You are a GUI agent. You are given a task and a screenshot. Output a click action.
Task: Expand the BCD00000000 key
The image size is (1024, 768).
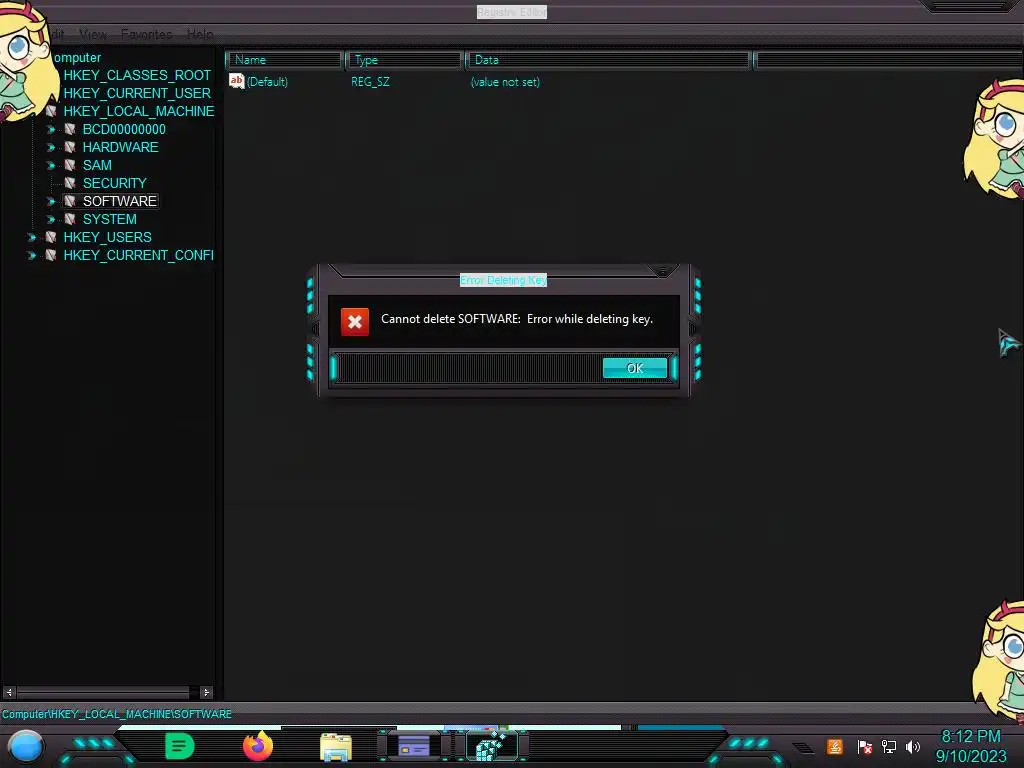click(51, 129)
